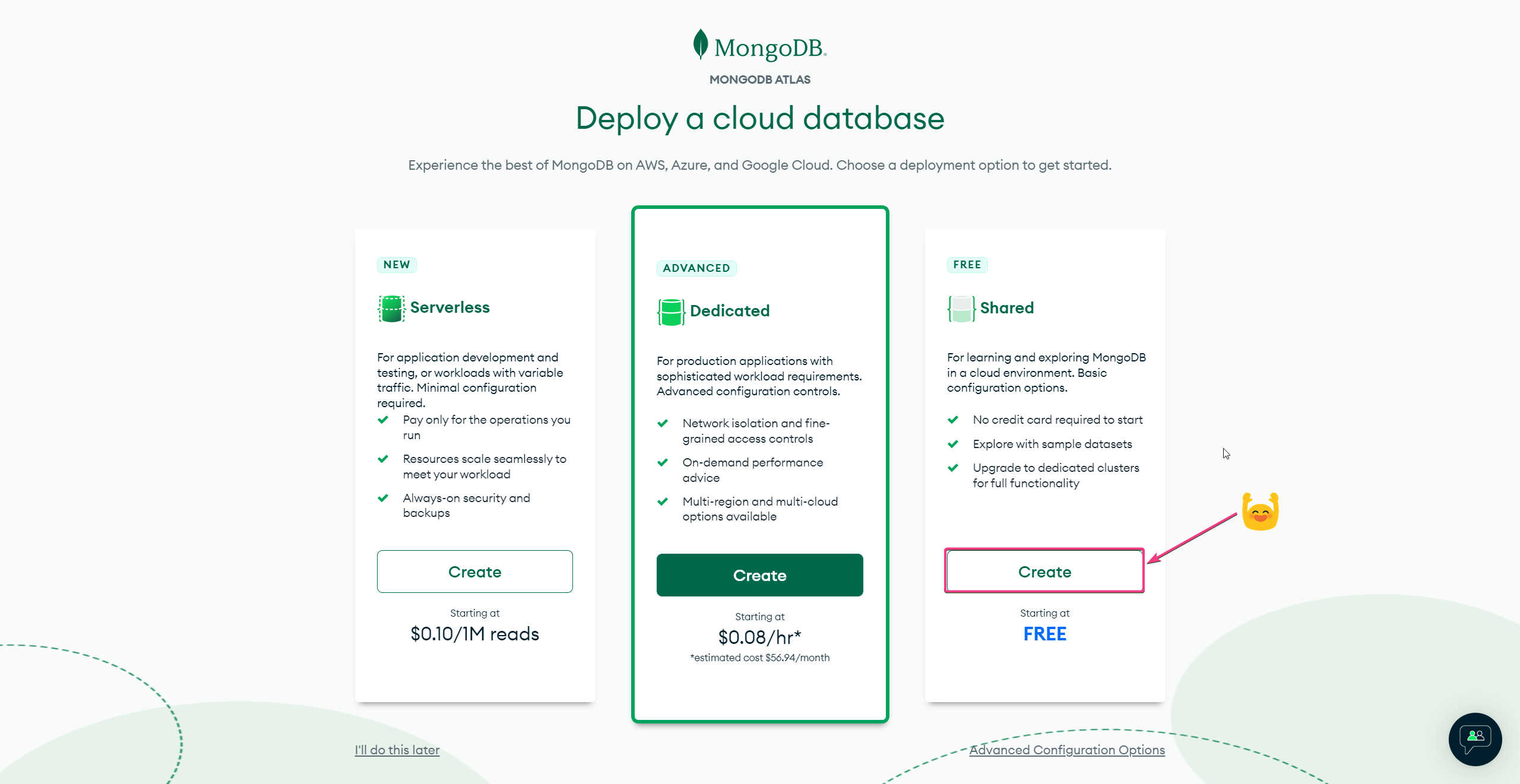Create a Serverless database
Viewport: 1520px width, 784px height.
coord(475,572)
